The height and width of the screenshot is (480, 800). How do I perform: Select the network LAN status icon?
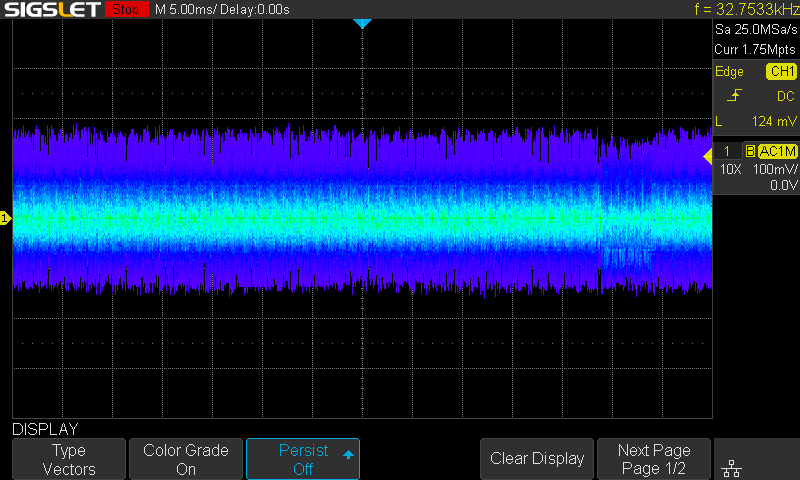[732, 467]
